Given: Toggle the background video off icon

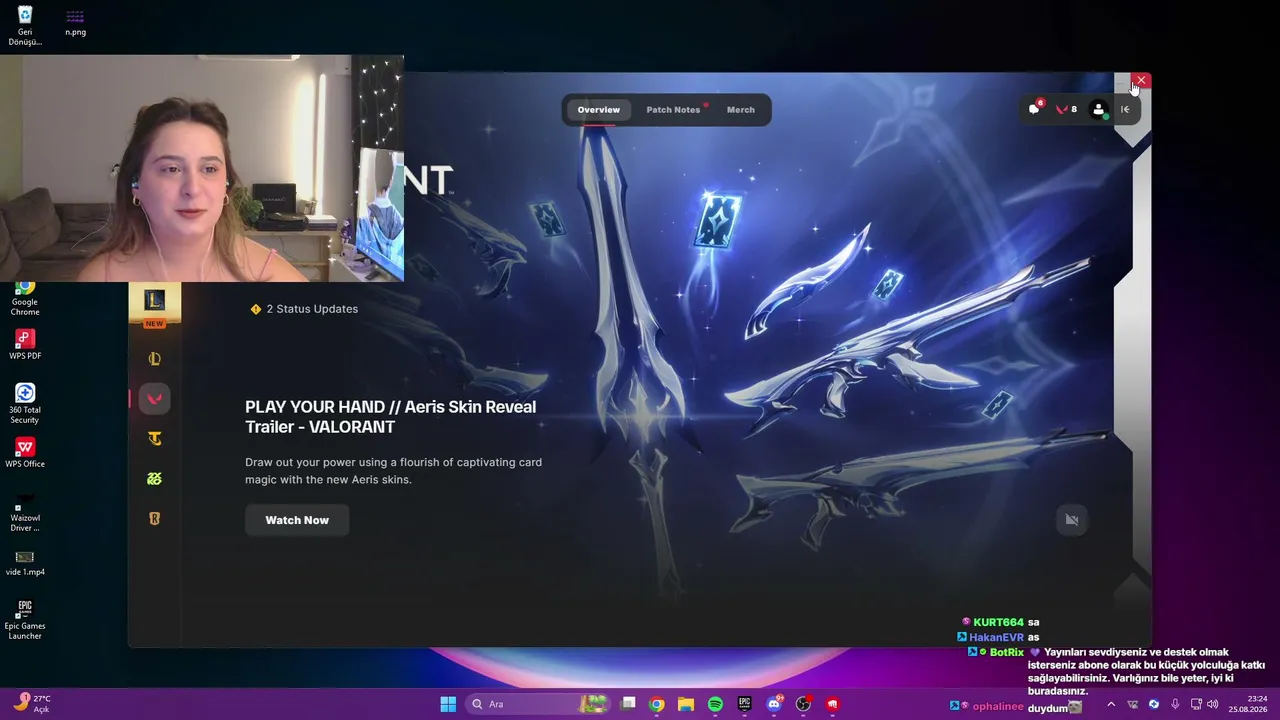Looking at the screenshot, I should pos(1072,519).
